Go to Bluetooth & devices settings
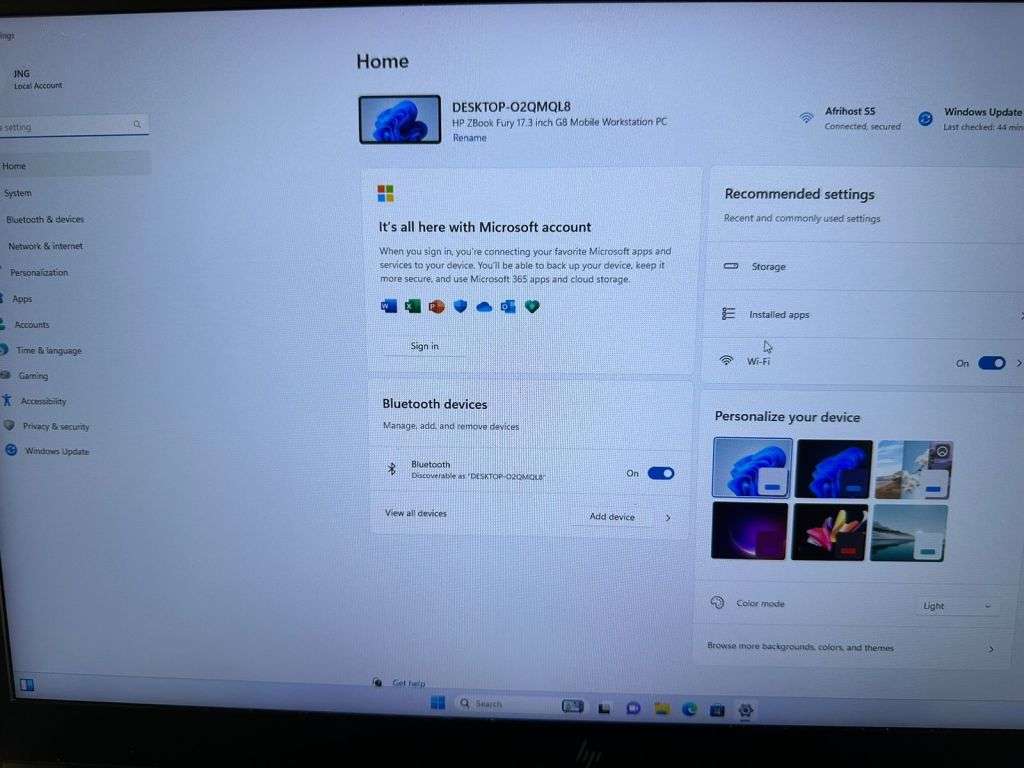Viewport: 1024px width, 768px height. 45,219
